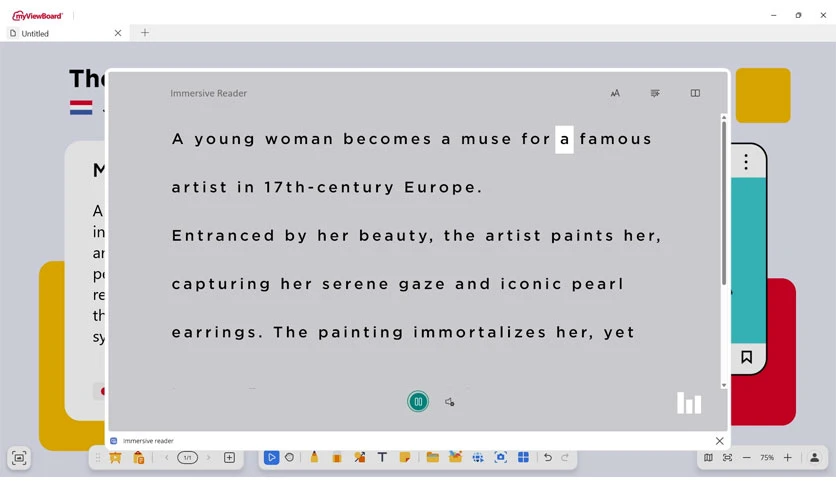Click the Netherlands flag on canvas
The width and height of the screenshot is (836, 484).
point(81,107)
